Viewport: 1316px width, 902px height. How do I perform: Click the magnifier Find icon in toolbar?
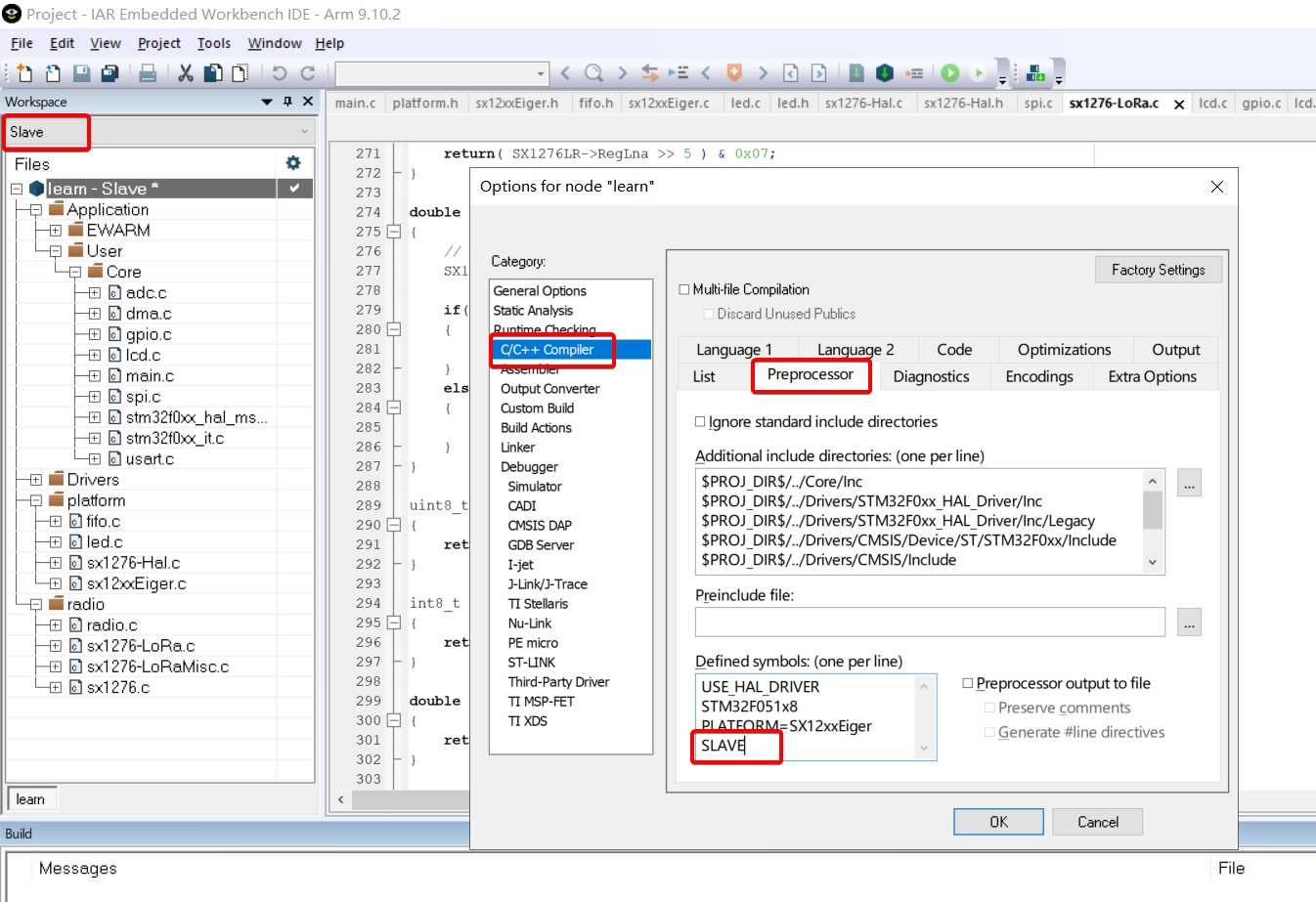coord(593,73)
